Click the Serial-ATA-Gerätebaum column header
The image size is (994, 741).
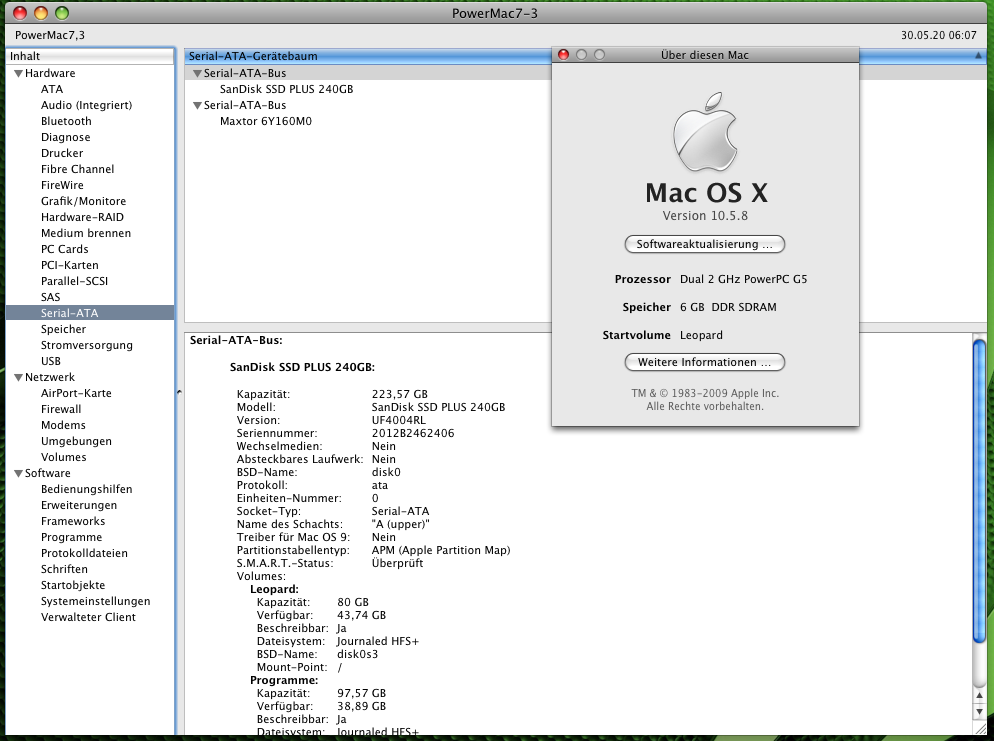pos(368,56)
